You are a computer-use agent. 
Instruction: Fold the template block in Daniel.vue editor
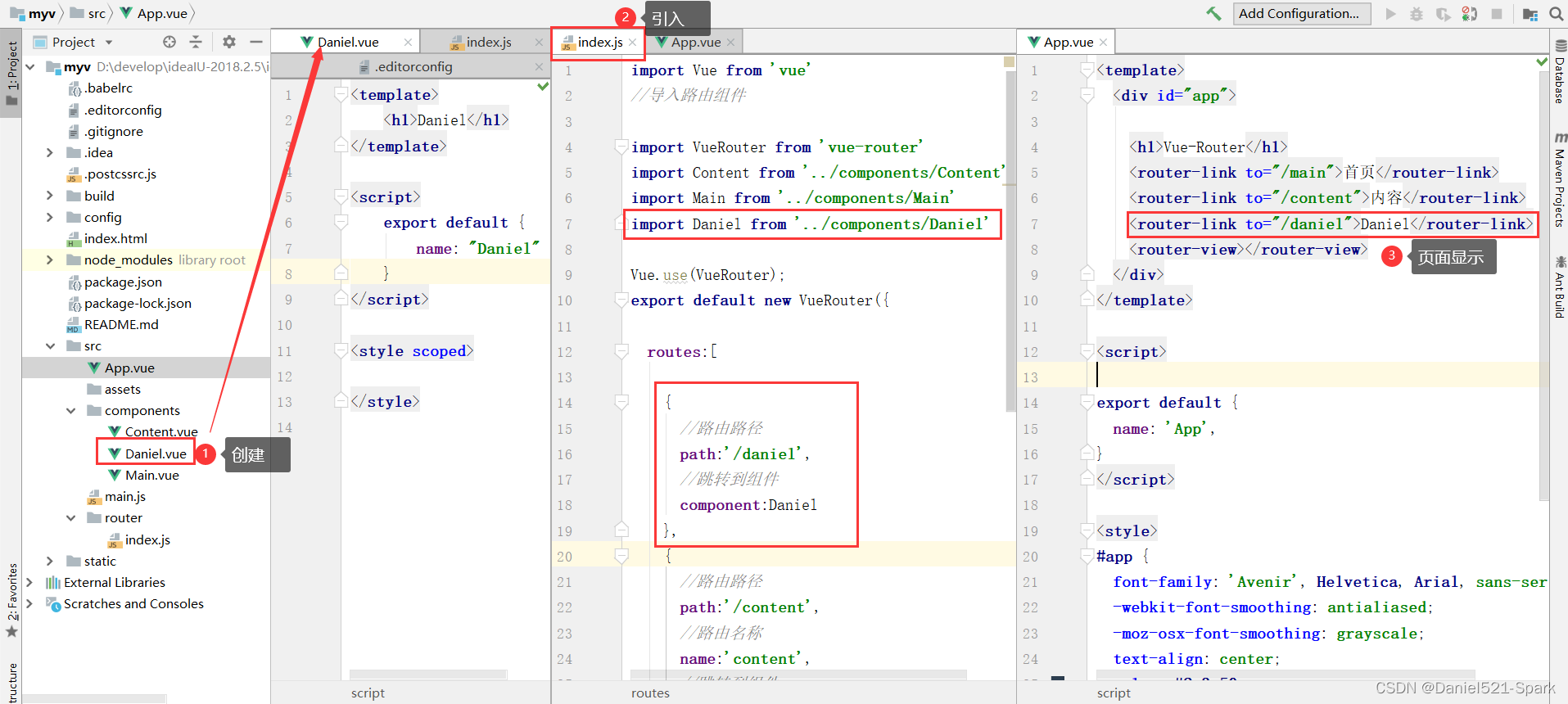click(x=341, y=95)
